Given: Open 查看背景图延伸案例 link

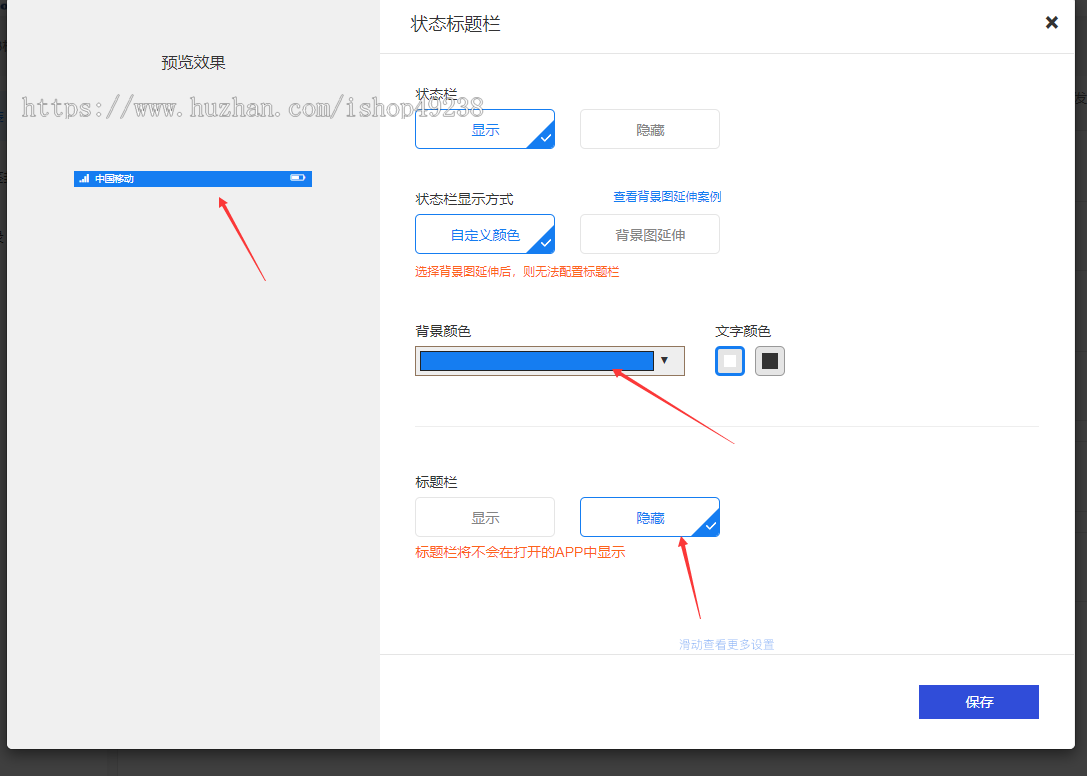Looking at the screenshot, I should (x=667, y=197).
